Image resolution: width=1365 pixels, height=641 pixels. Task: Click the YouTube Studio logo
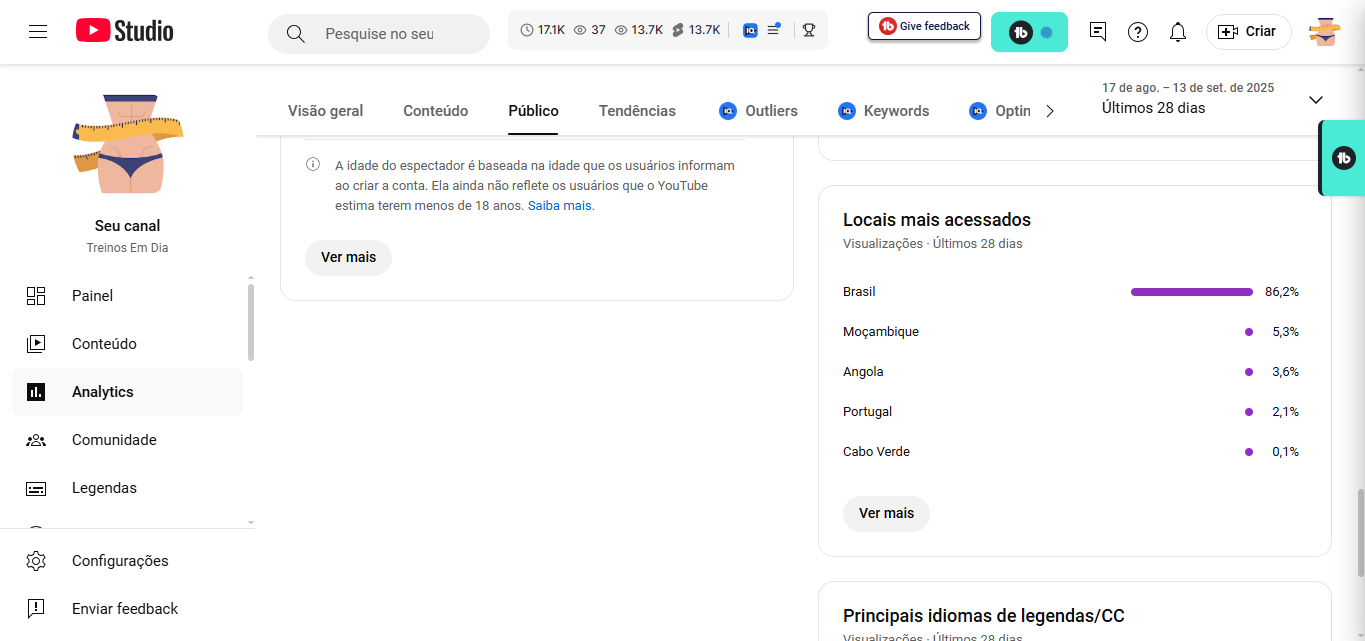125,32
